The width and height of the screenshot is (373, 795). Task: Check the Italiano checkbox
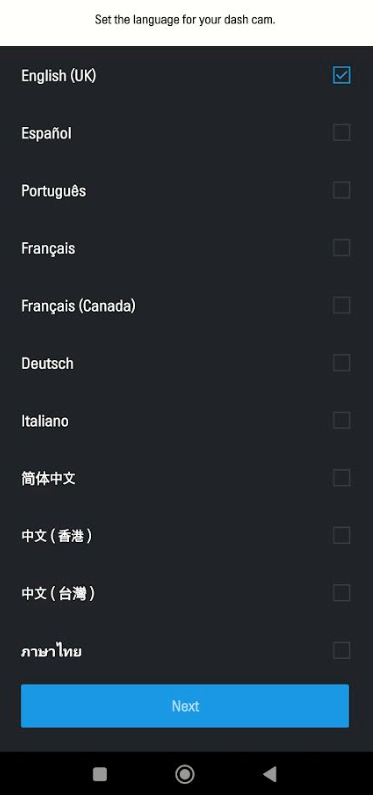click(342, 420)
